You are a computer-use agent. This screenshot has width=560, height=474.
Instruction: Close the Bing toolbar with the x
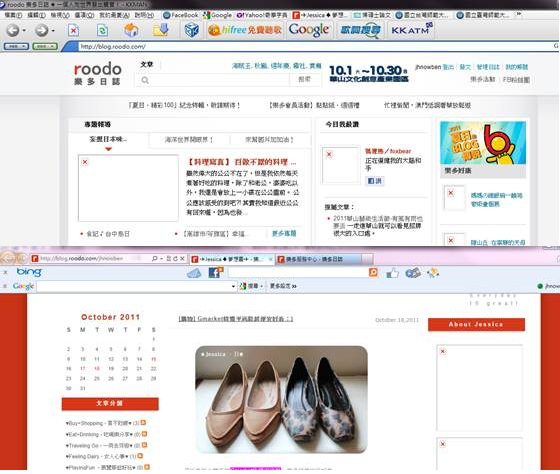coord(5,272)
